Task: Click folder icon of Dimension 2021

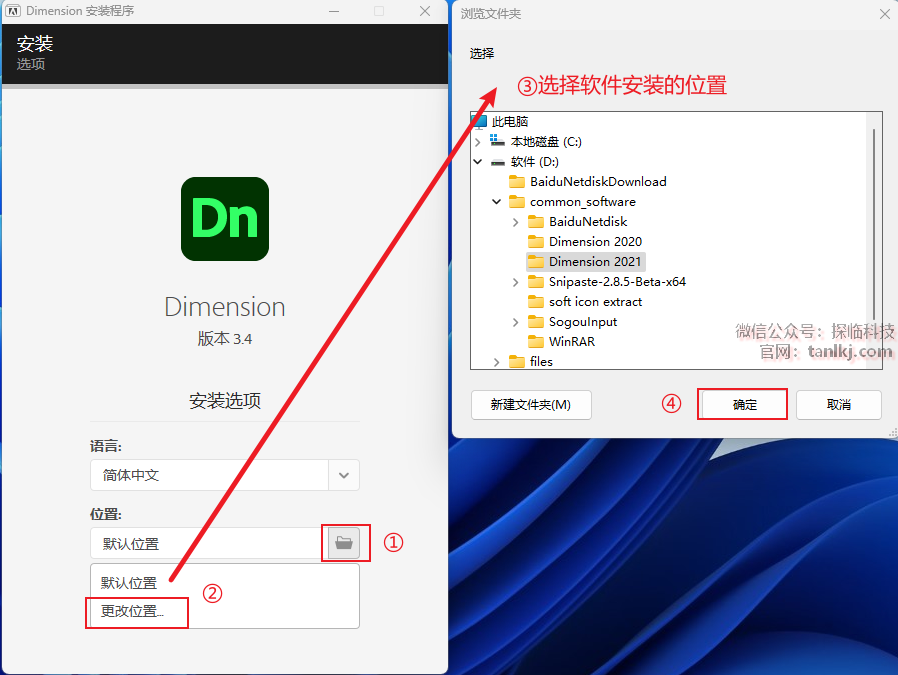Action: click(536, 262)
